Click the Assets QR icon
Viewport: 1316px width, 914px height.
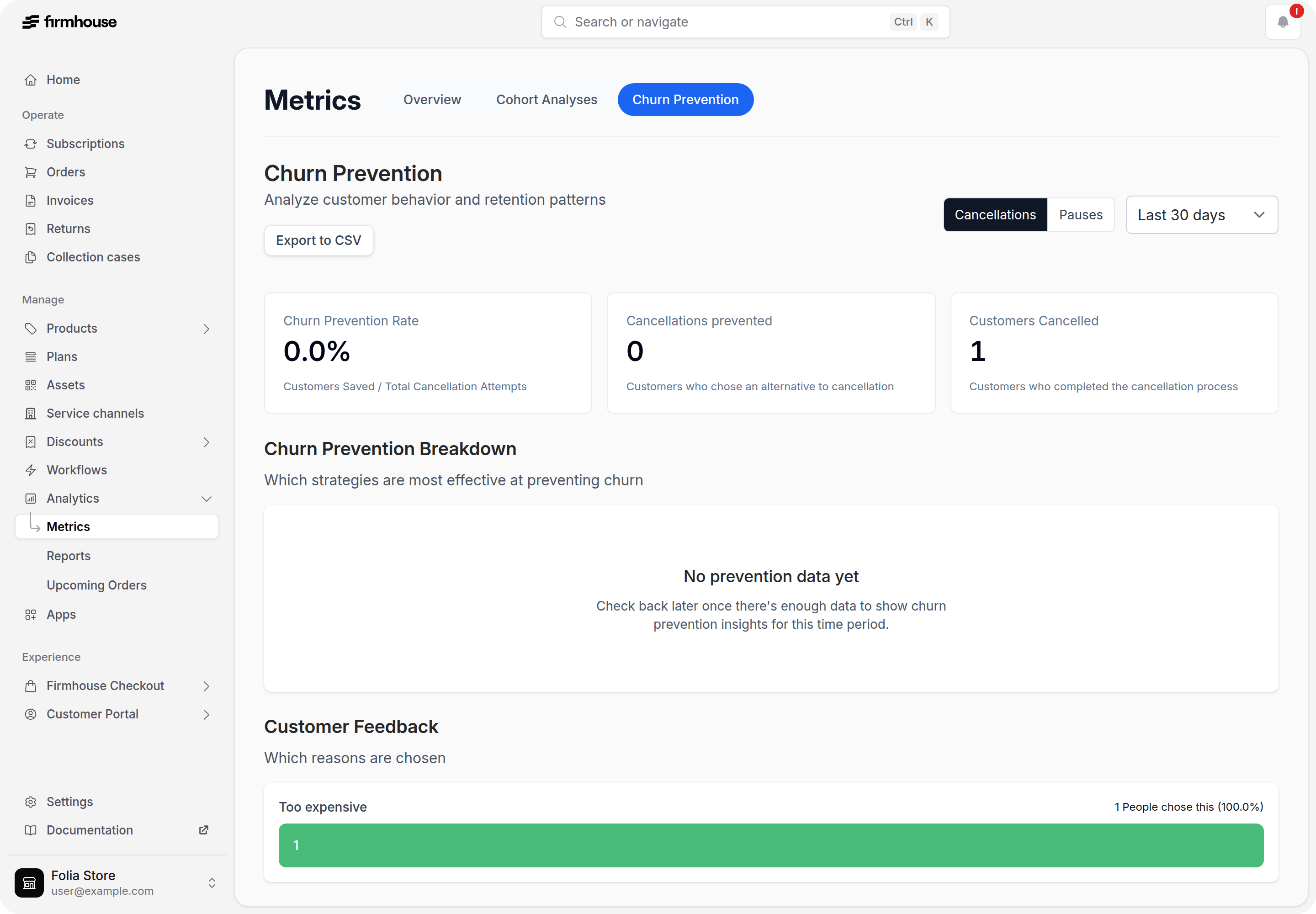(31, 385)
